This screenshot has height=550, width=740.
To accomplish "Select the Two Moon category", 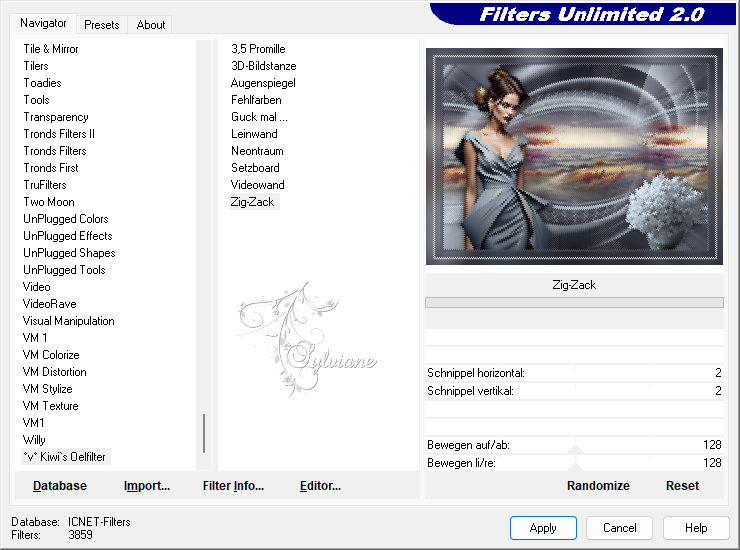I will pos(49,202).
